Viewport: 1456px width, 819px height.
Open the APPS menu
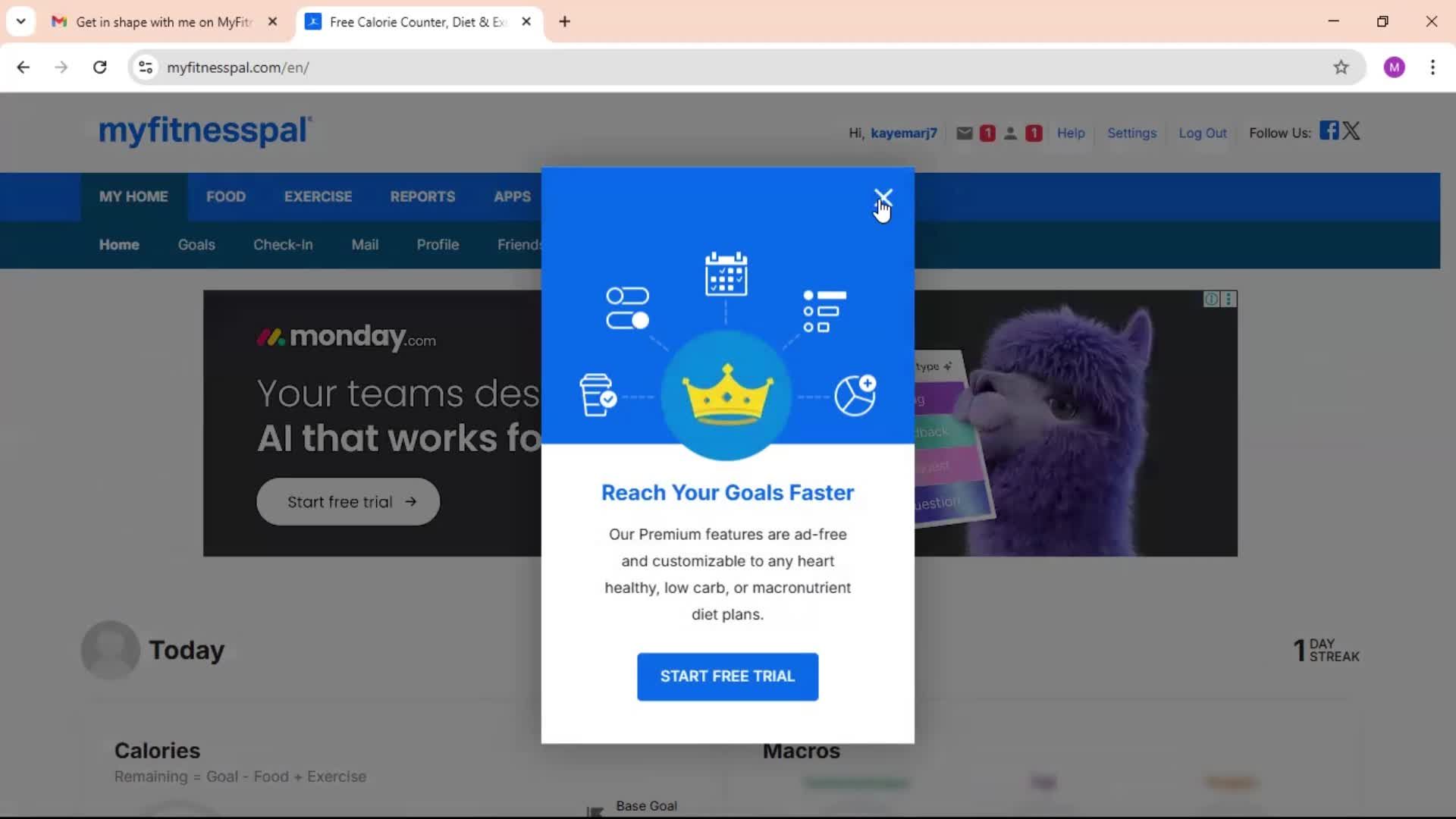512,196
